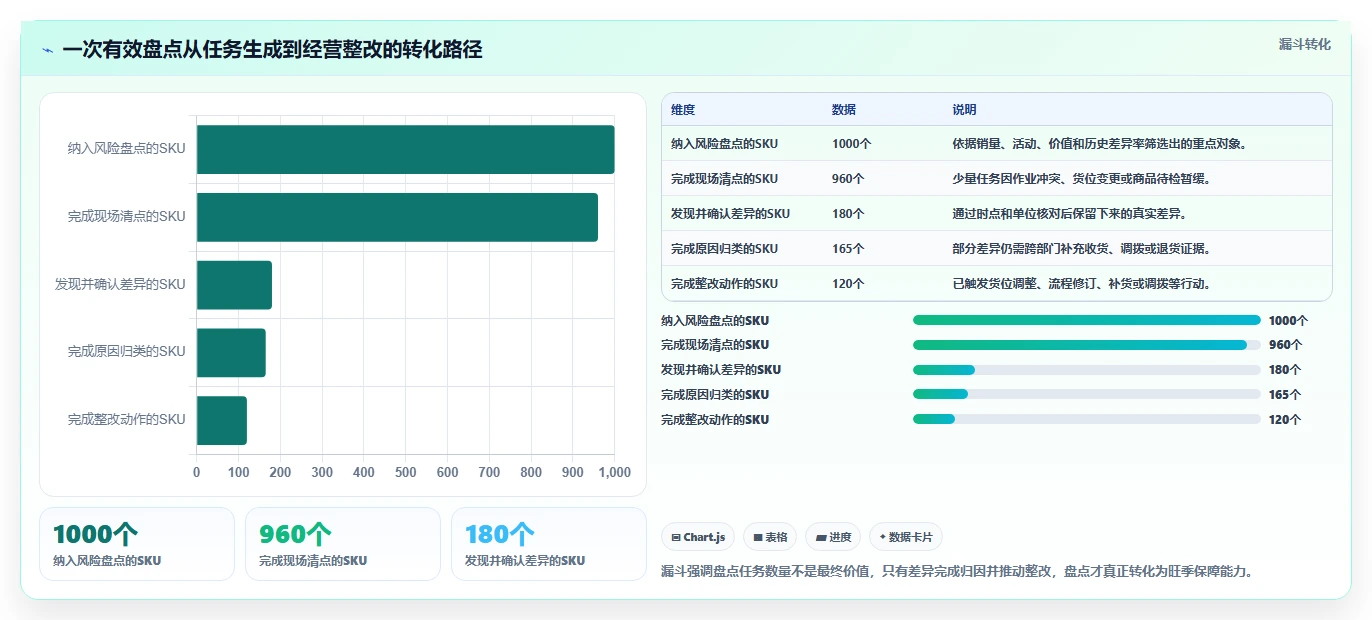Screen dimensions: 1372x620
Task: Click the 进度 tag chip
Action: [833, 537]
